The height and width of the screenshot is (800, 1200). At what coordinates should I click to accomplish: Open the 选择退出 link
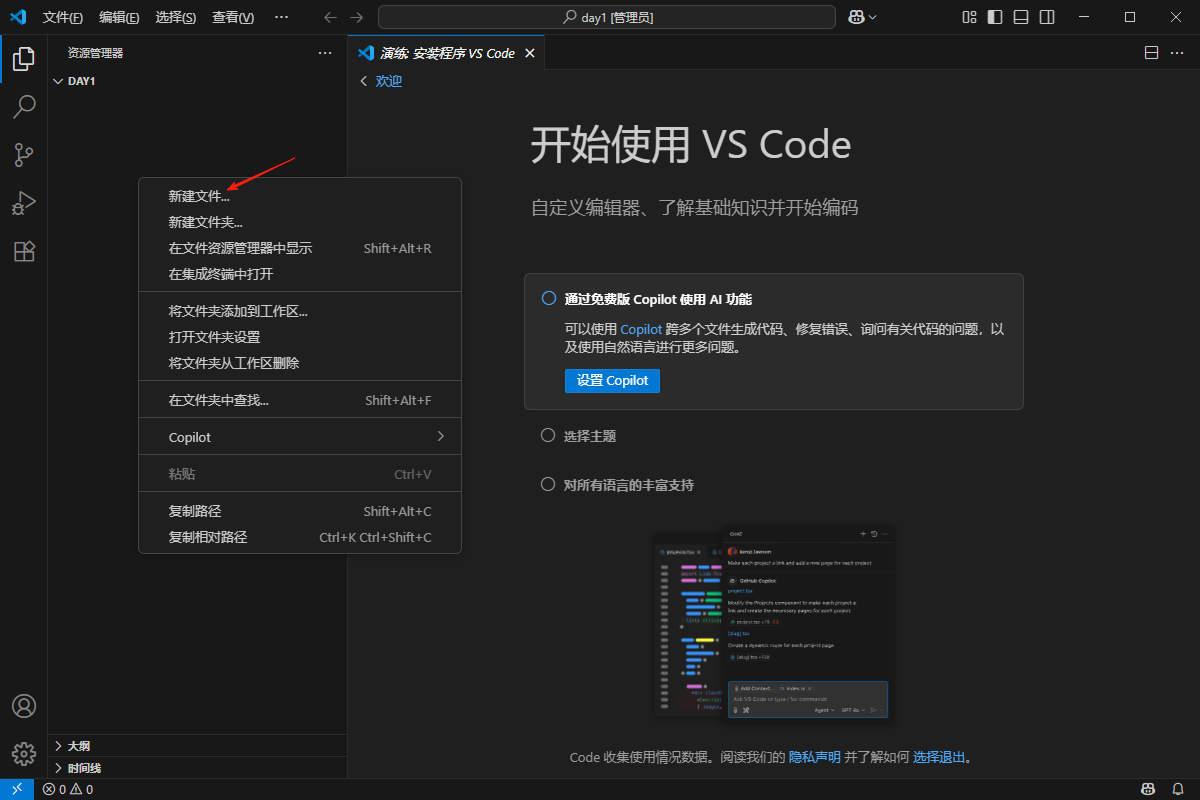pos(939,757)
